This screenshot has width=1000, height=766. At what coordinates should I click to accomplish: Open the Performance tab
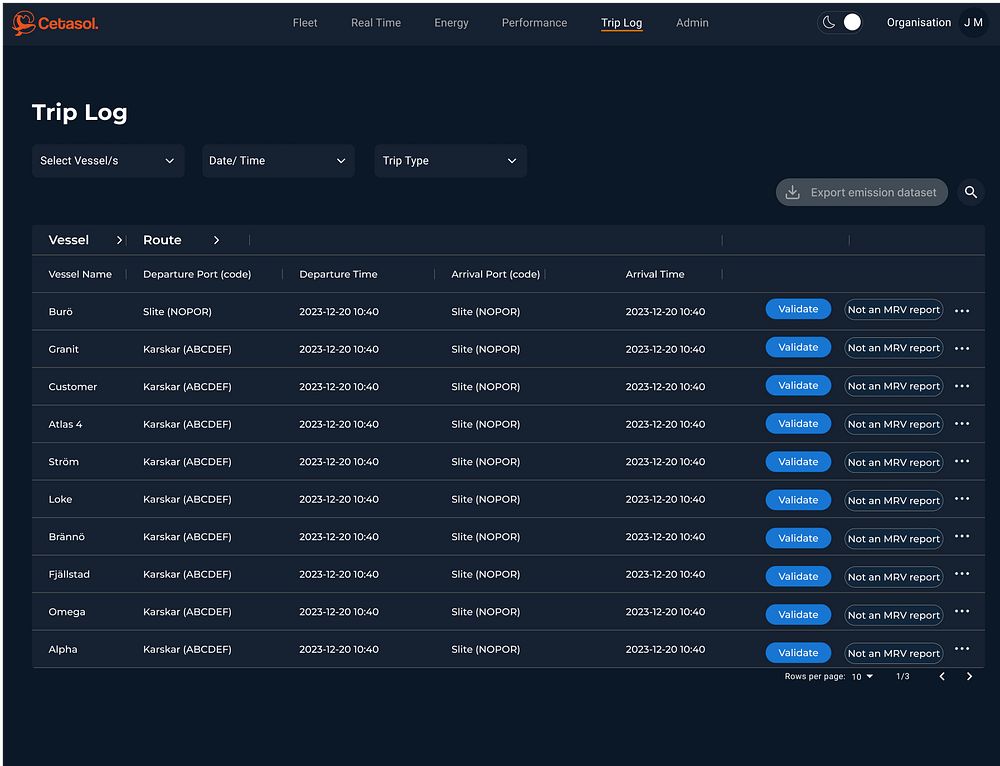coord(534,23)
